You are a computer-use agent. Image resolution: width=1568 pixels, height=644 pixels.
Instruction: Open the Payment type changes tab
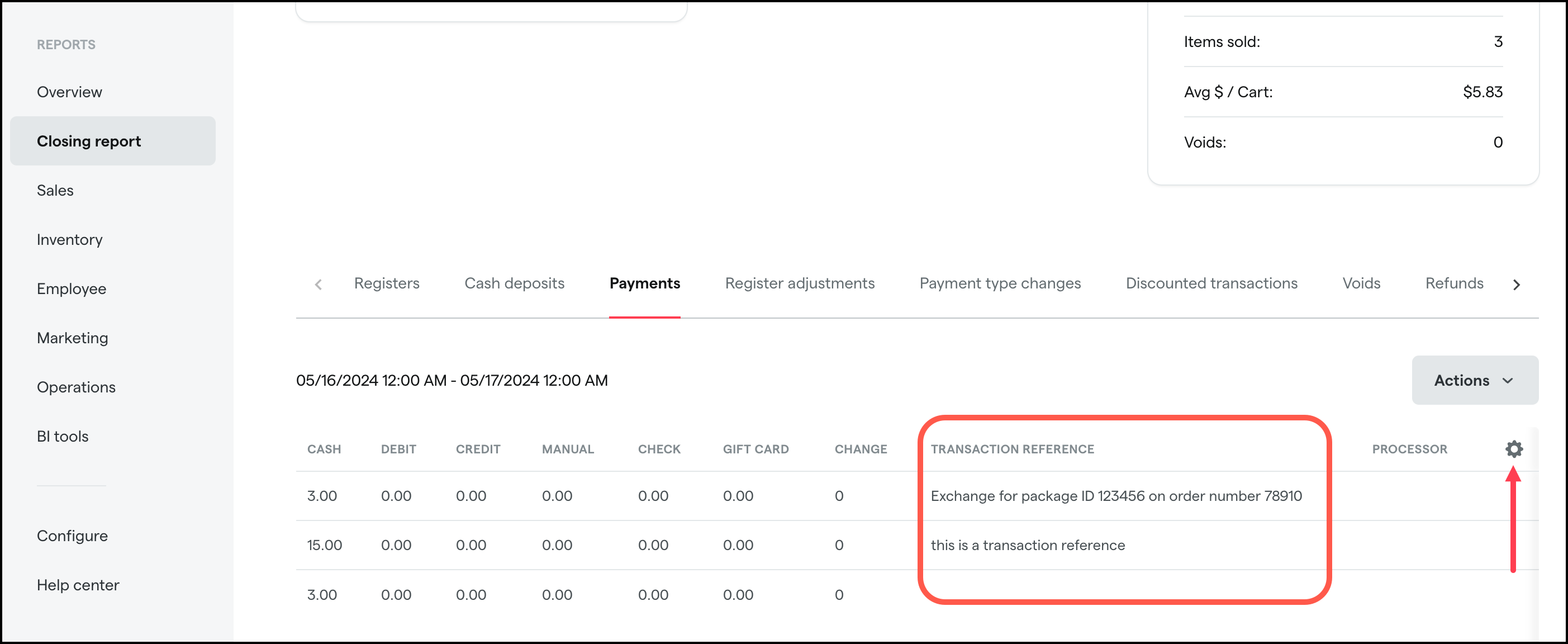point(1000,283)
